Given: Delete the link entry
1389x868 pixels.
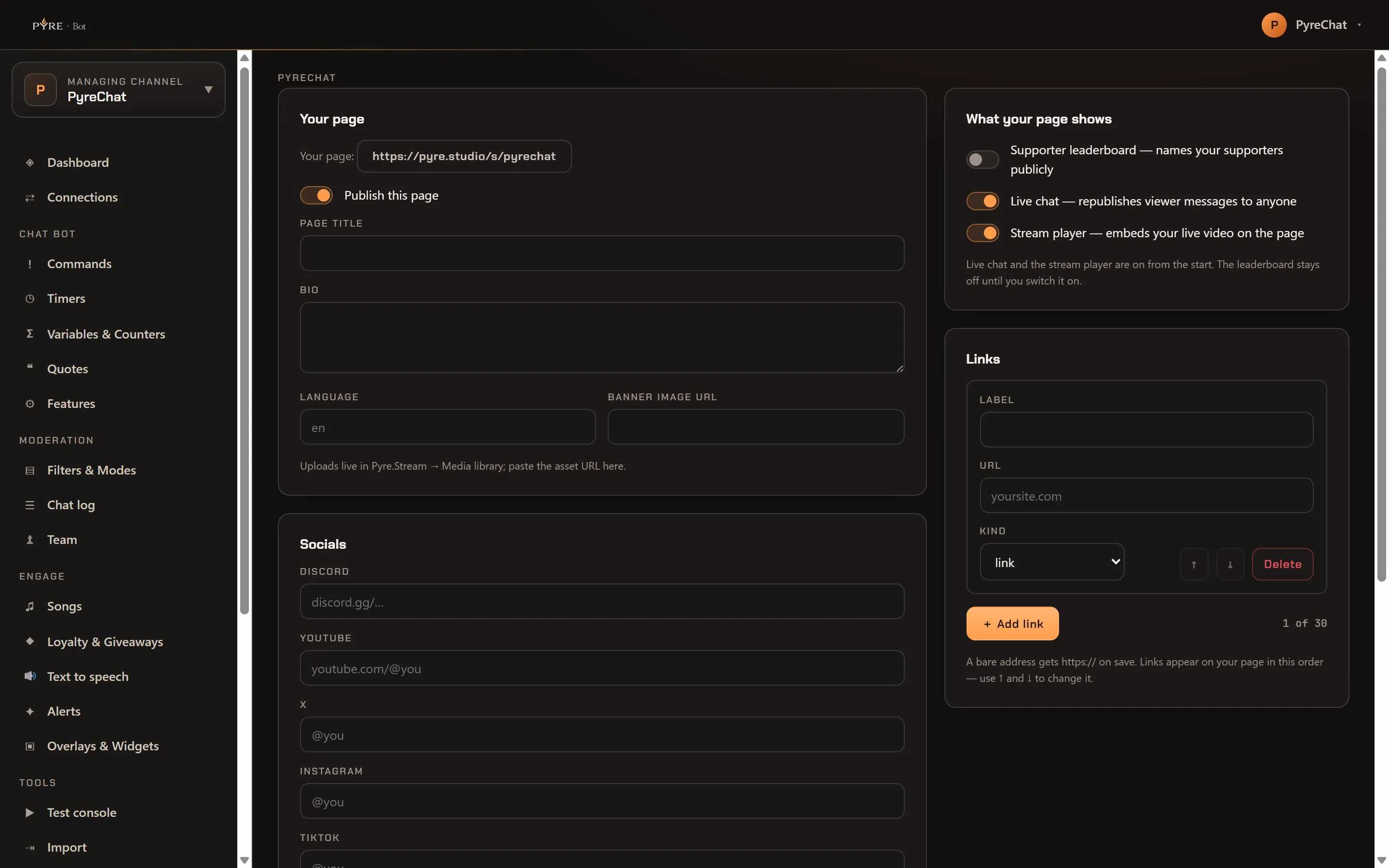Looking at the screenshot, I should click(1282, 564).
